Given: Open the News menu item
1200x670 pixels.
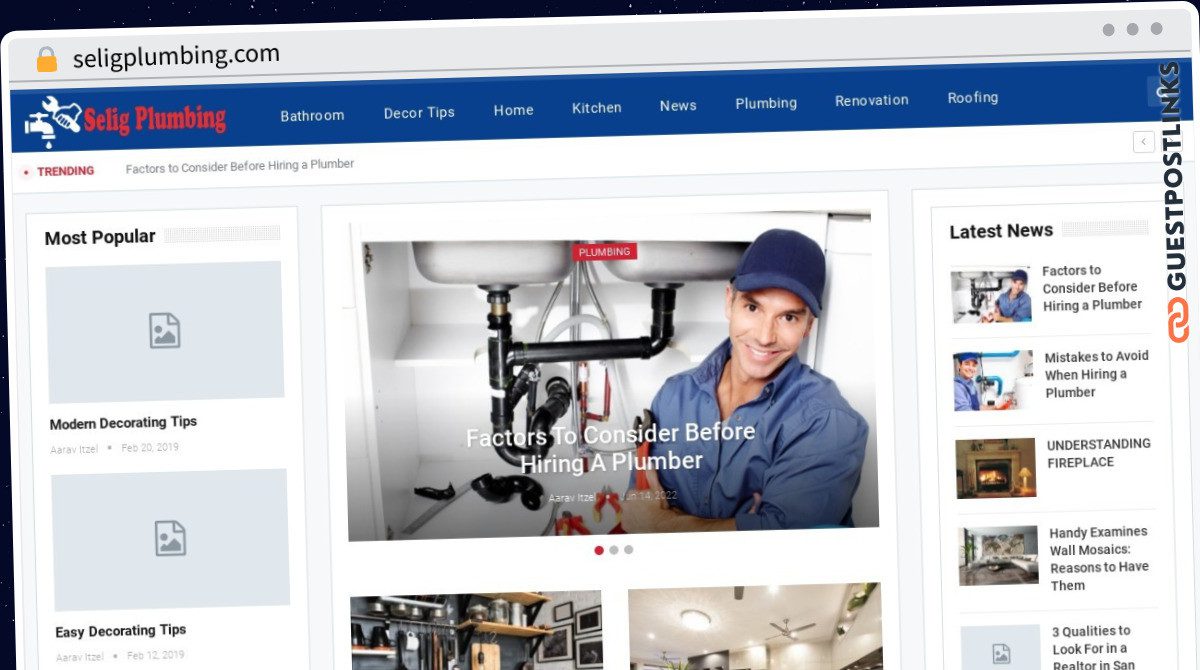Looking at the screenshot, I should (x=678, y=105).
